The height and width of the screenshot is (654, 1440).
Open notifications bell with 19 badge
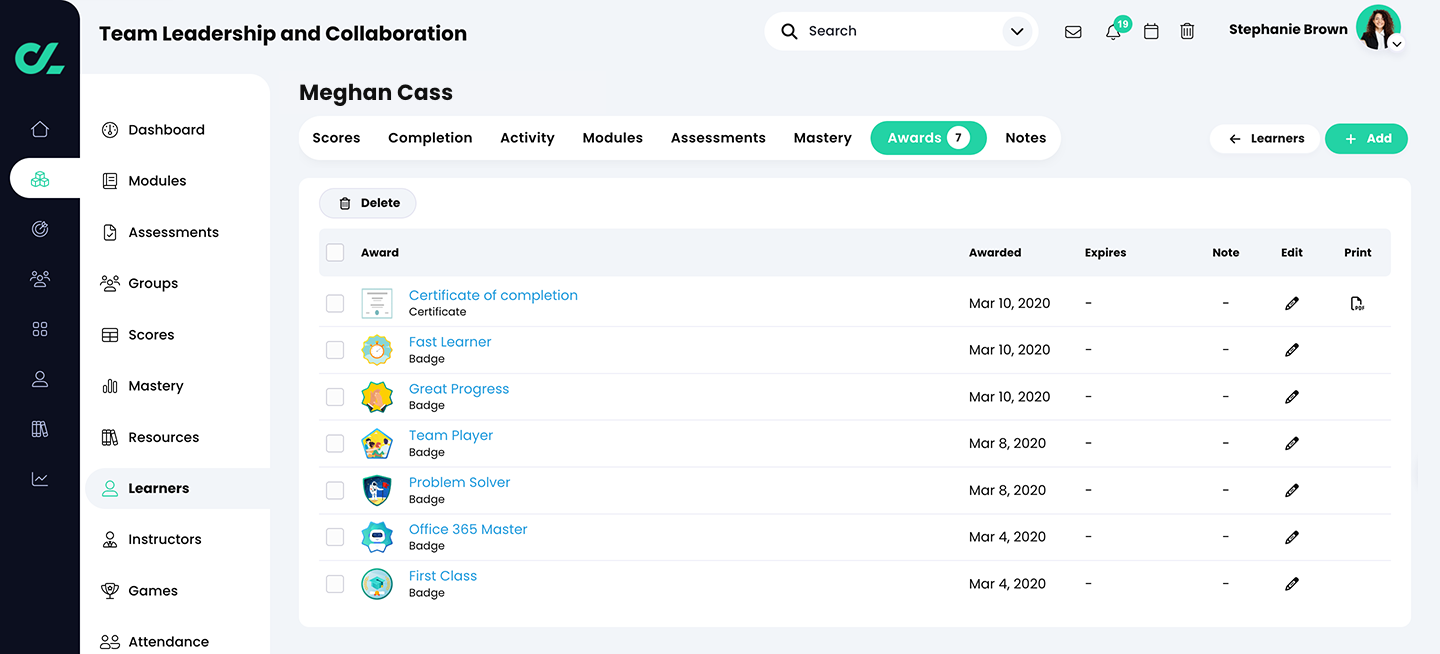pos(1113,31)
